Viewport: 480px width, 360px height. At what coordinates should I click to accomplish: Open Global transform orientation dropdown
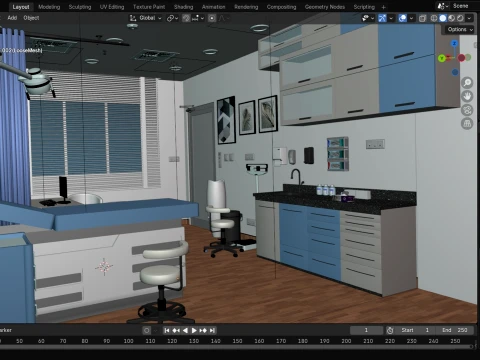(x=146, y=18)
